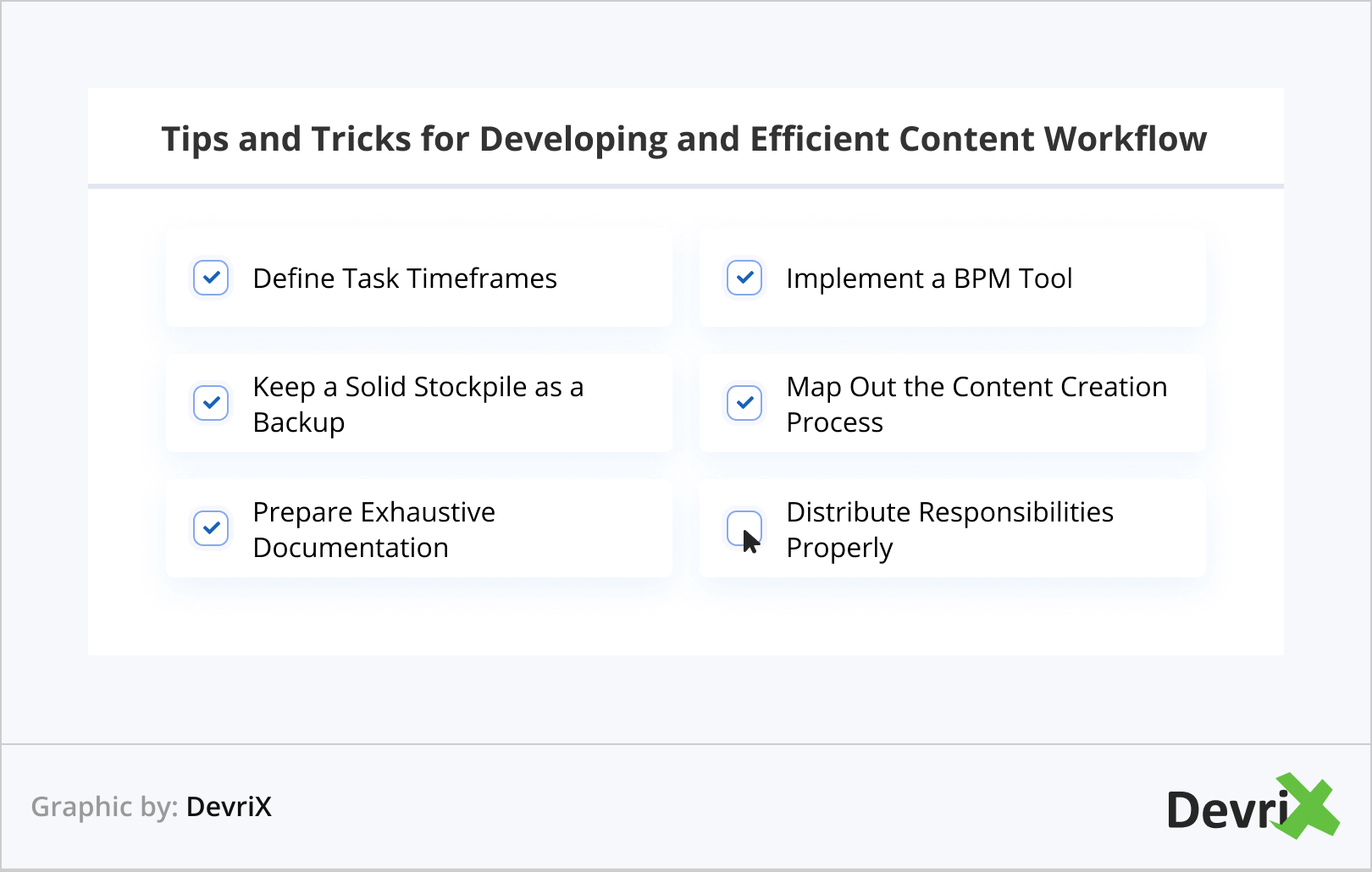Uncheck the Define Task Timeframes checkbox
Image resolution: width=1372 pixels, height=872 pixels.
pyautogui.click(x=211, y=278)
